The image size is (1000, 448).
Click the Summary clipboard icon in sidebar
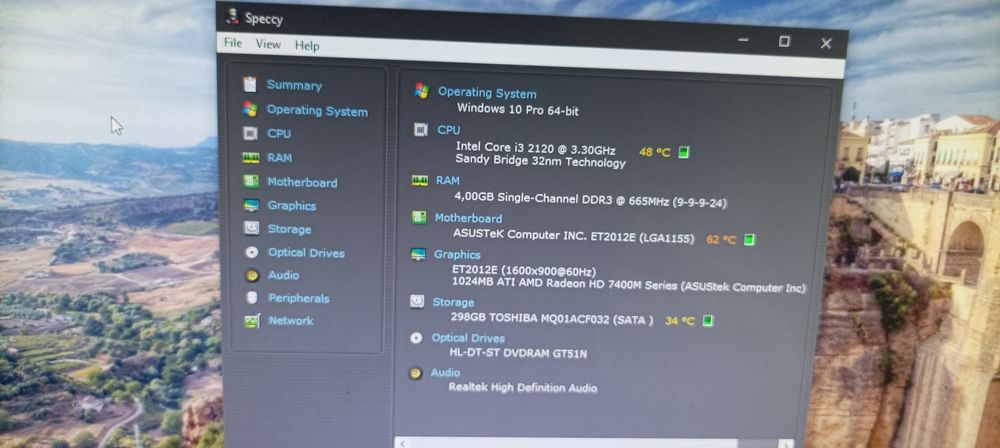point(250,84)
